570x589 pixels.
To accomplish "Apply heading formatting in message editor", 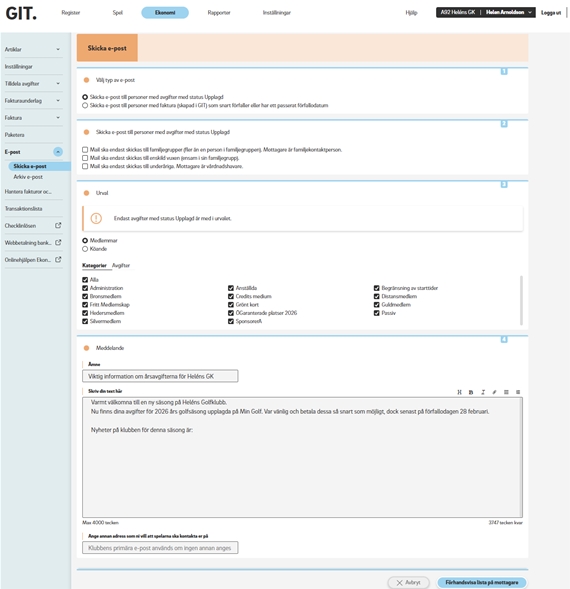I will 459,392.
